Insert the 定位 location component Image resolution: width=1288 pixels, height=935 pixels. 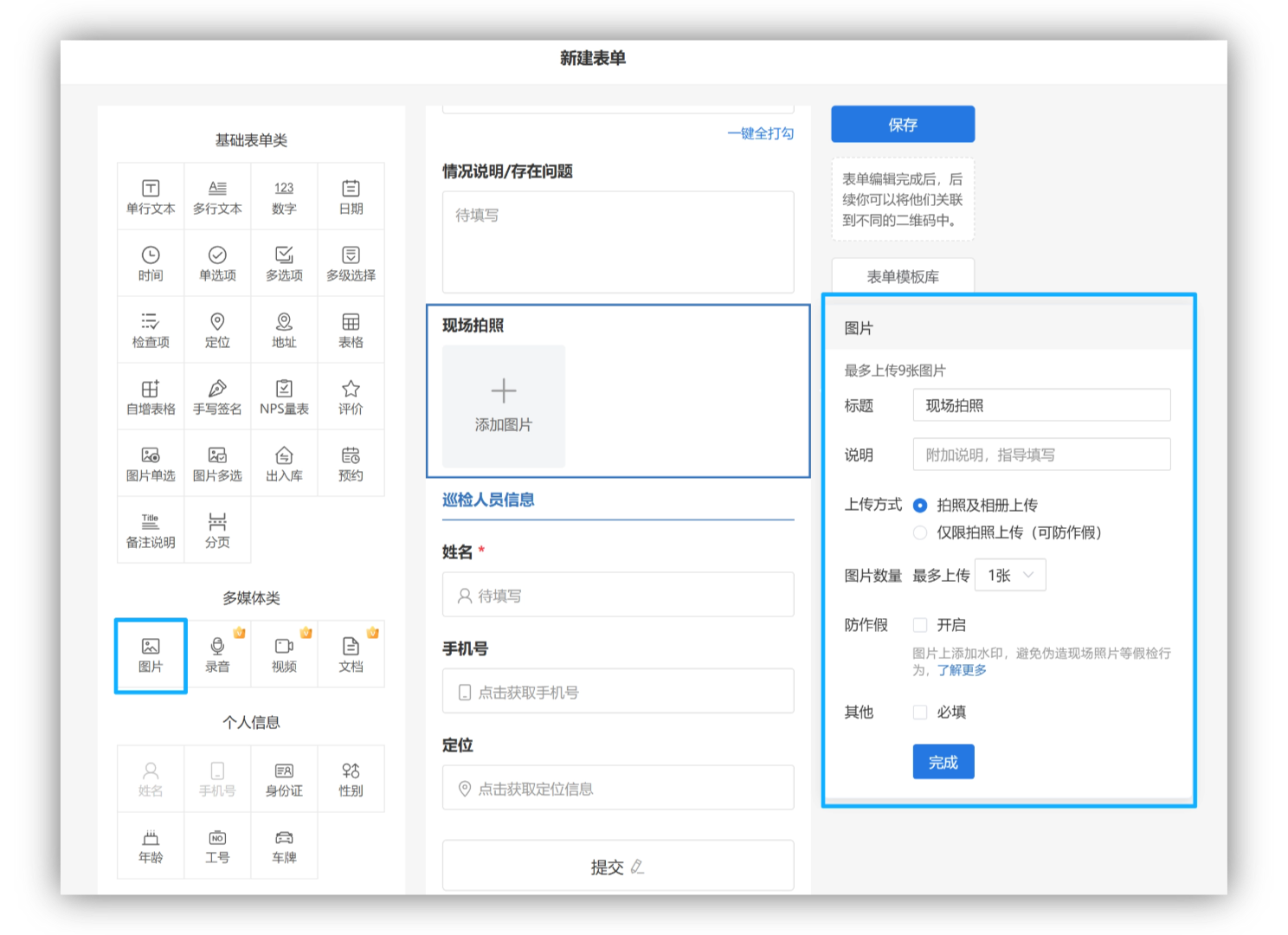click(217, 331)
